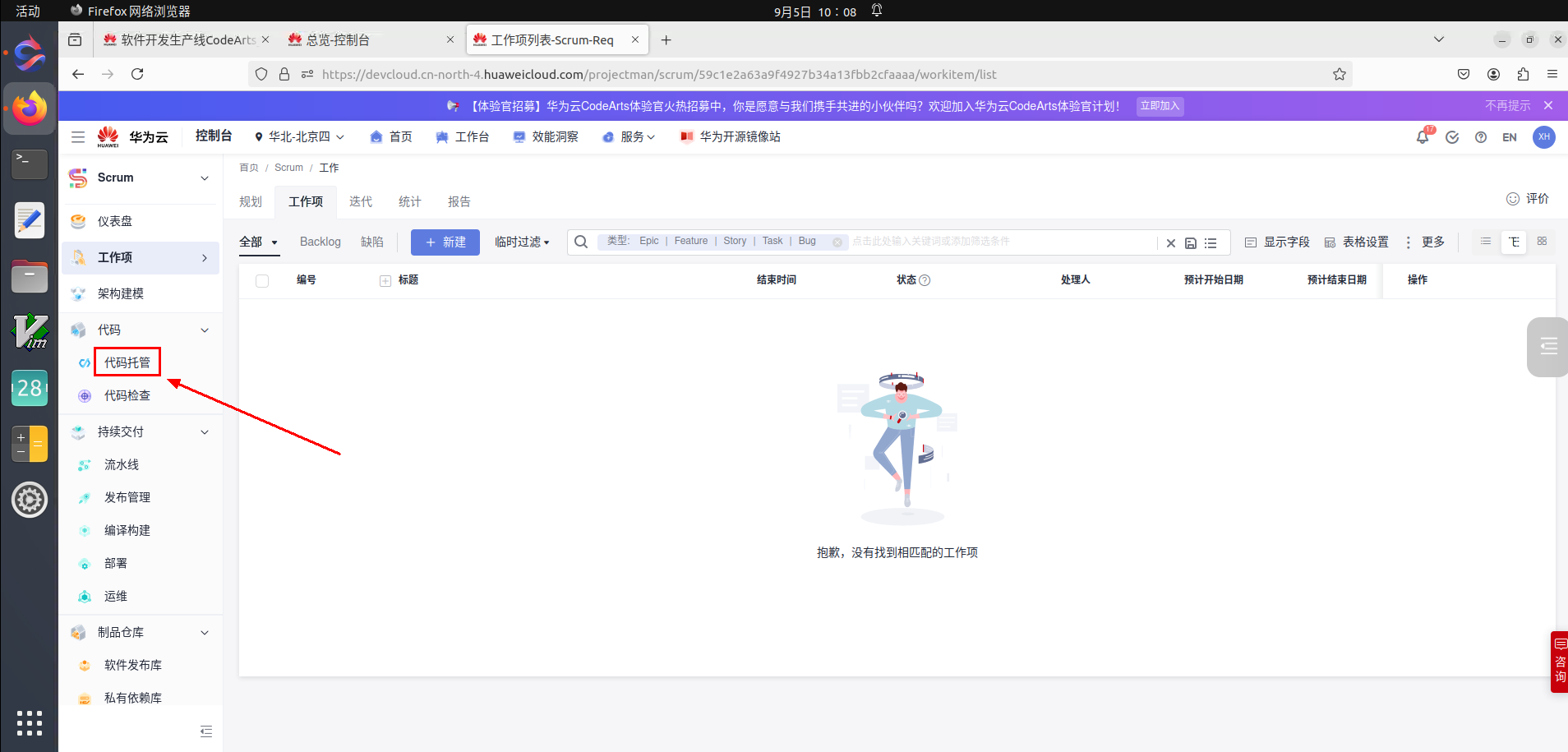Open 表格设置
Screen dimensions: 1568x752
[1357, 242]
